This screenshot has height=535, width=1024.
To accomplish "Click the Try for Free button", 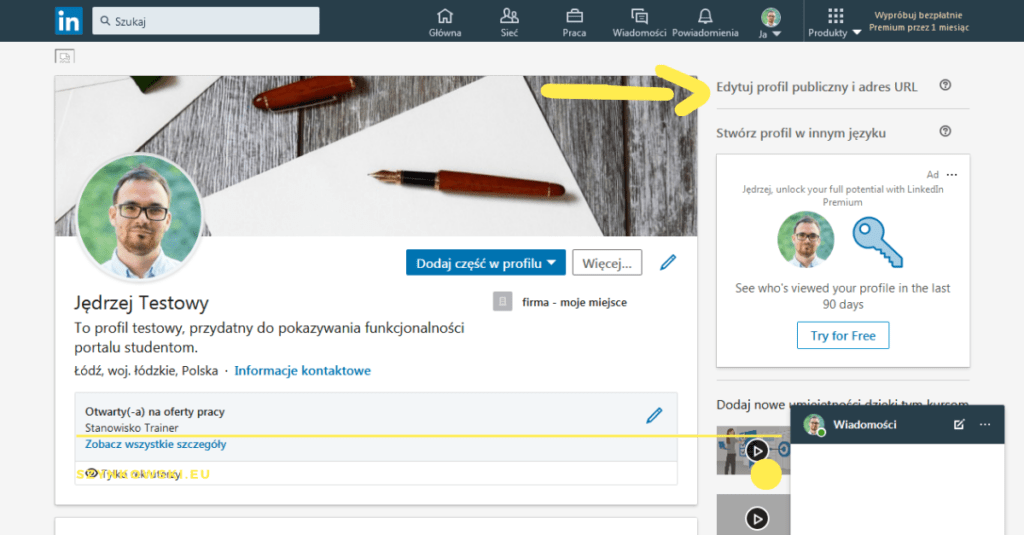I will [842, 335].
